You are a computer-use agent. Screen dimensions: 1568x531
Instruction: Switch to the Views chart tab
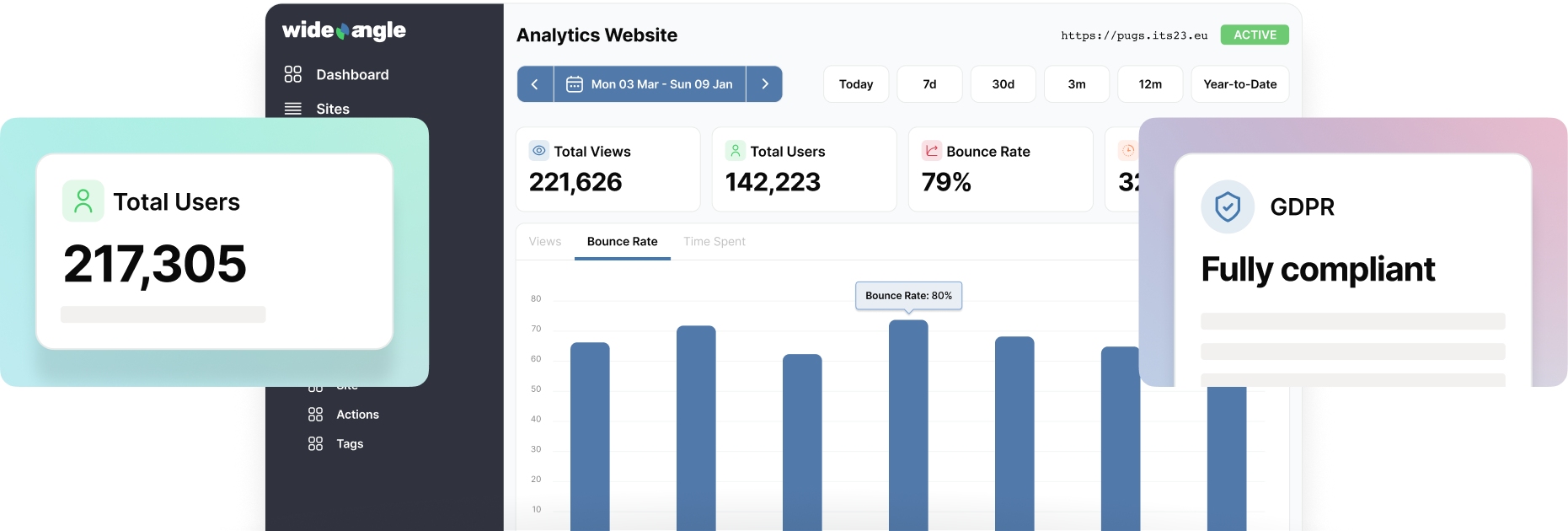pyautogui.click(x=545, y=242)
